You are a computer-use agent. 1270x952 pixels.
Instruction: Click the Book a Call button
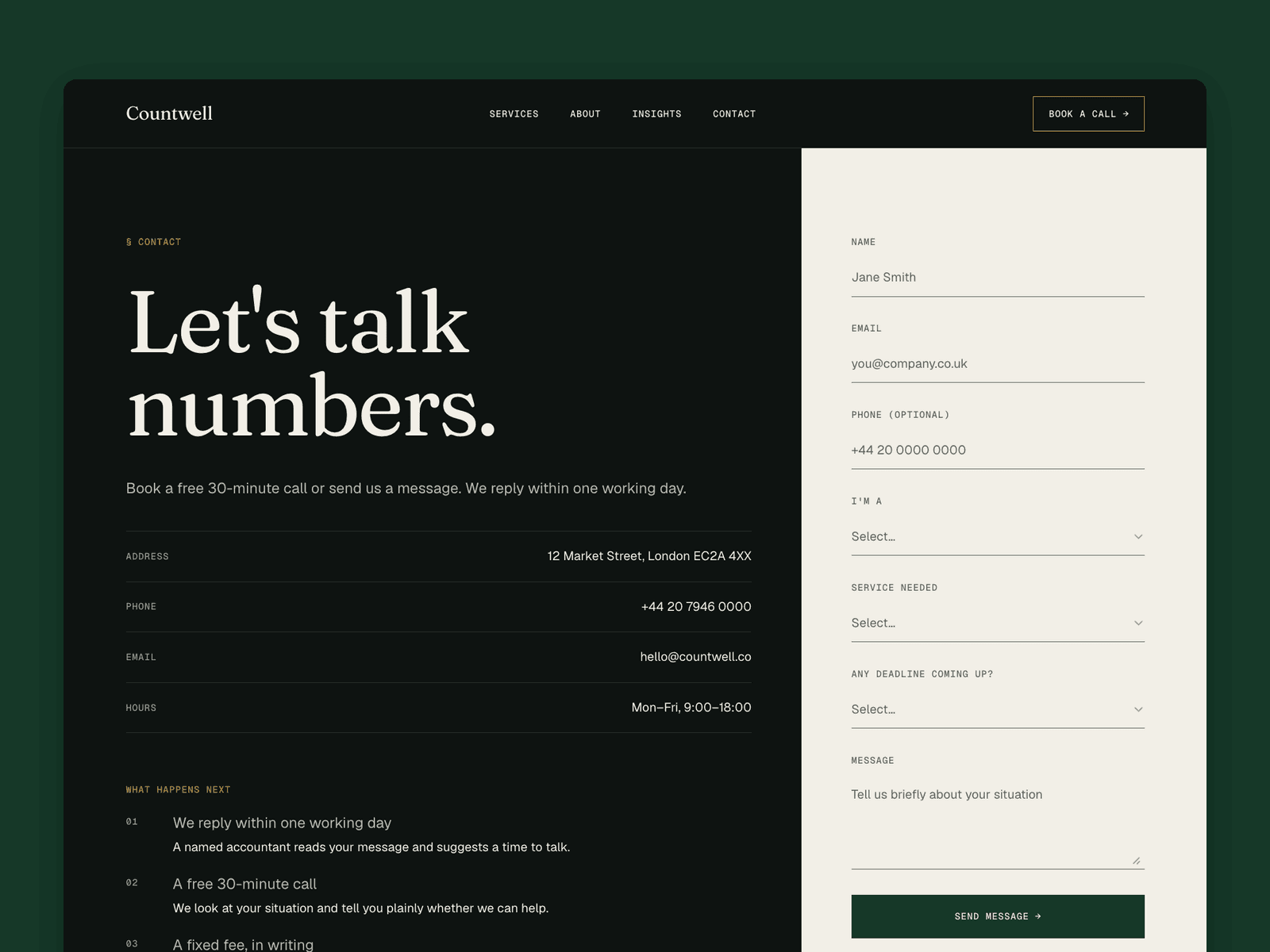coord(1088,113)
